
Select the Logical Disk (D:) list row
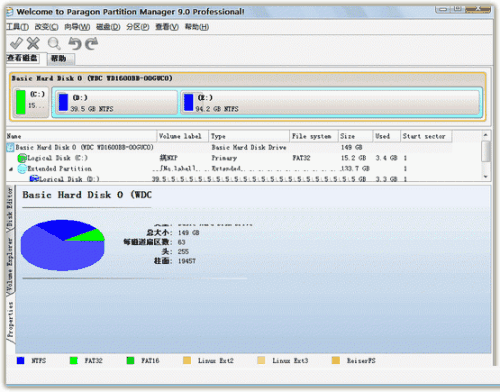pyautogui.click(x=229, y=179)
